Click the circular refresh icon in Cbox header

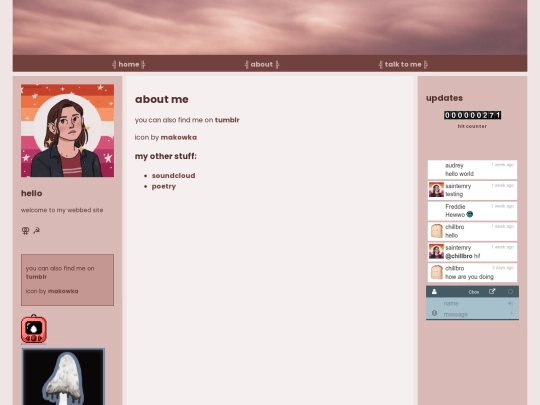pyautogui.click(x=510, y=292)
